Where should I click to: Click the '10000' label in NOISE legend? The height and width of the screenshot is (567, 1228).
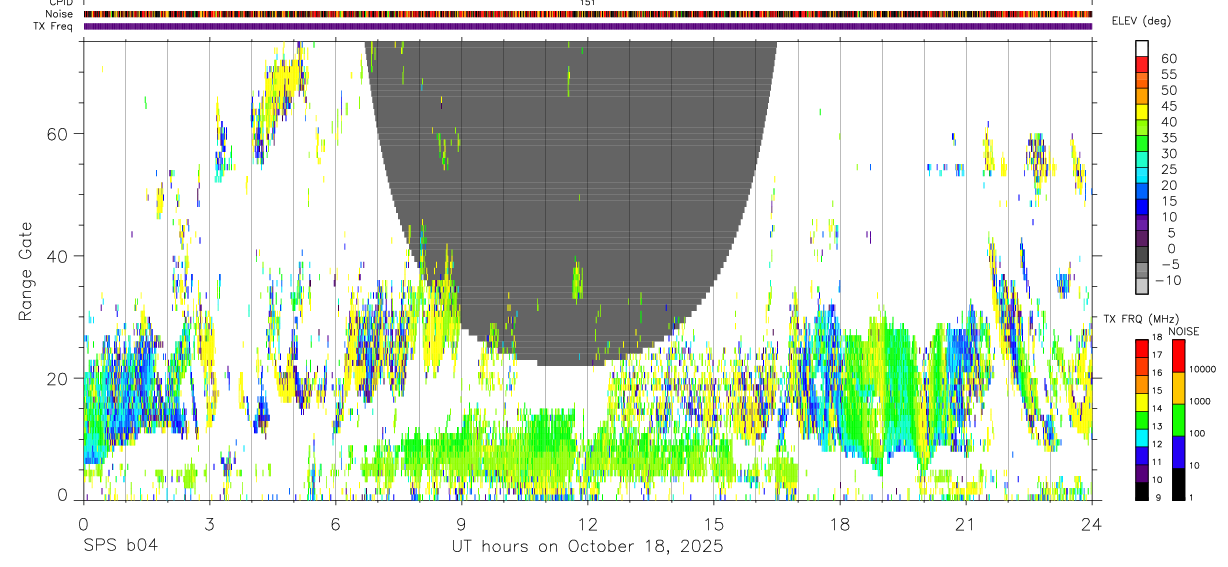(1203, 369)
